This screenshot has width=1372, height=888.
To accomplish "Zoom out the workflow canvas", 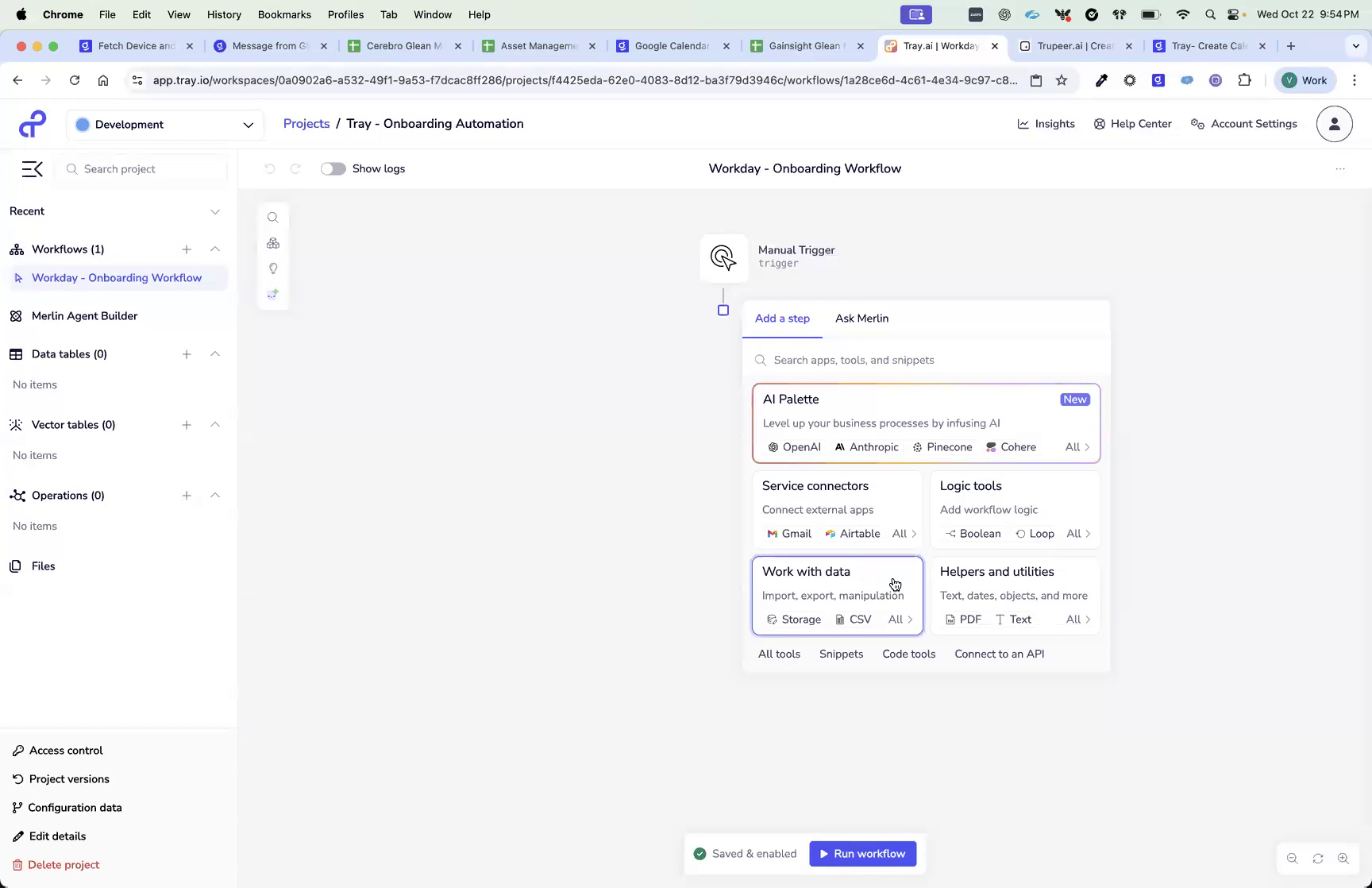I will pyautogui.click(x=1293, y=858).
